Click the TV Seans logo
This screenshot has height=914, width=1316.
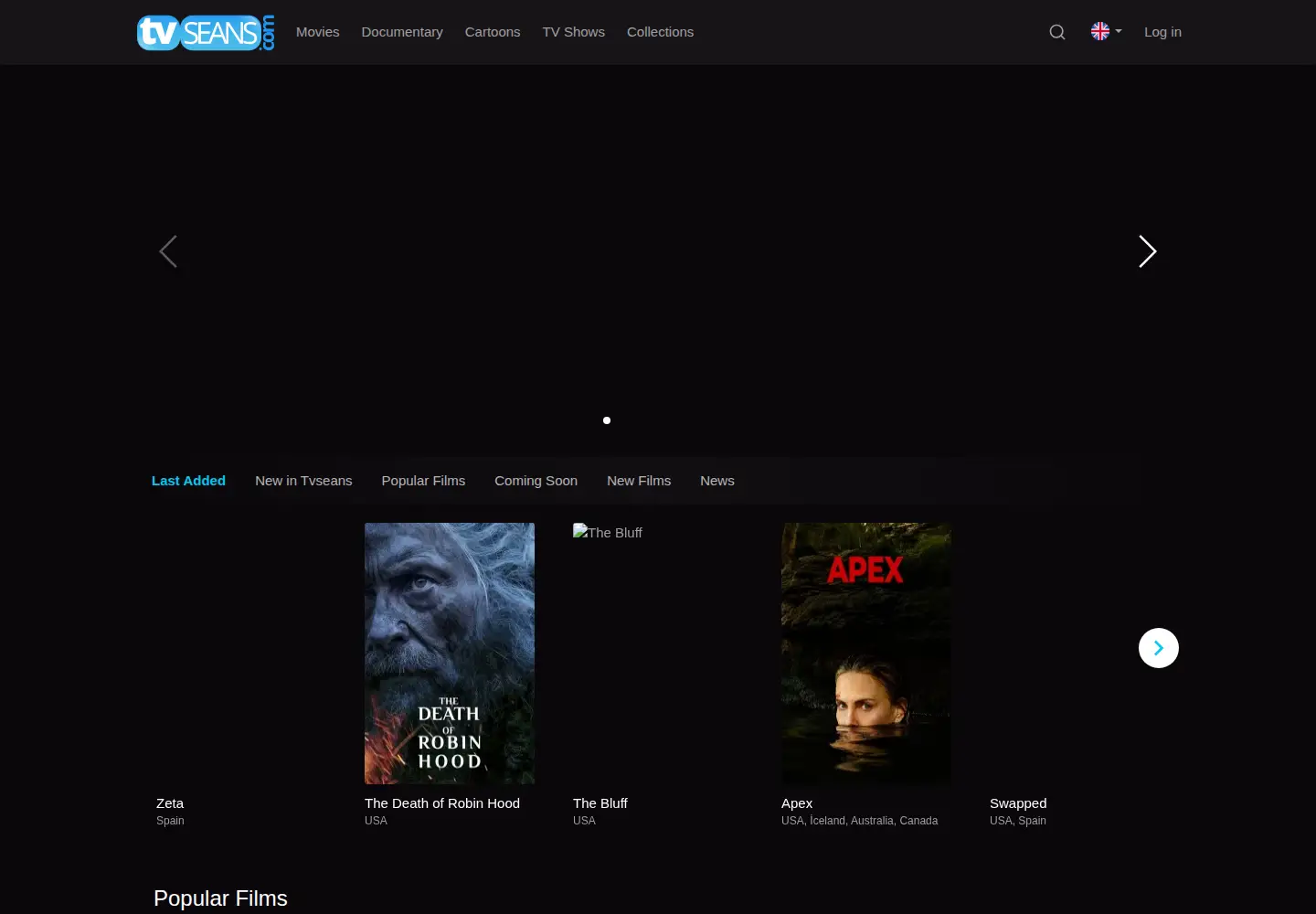click(206, 32)
